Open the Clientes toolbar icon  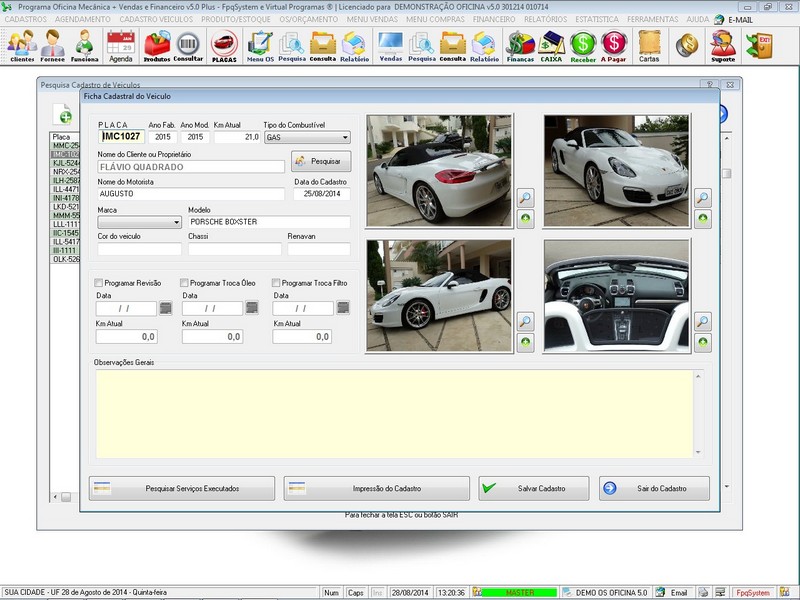click(21, 45)
